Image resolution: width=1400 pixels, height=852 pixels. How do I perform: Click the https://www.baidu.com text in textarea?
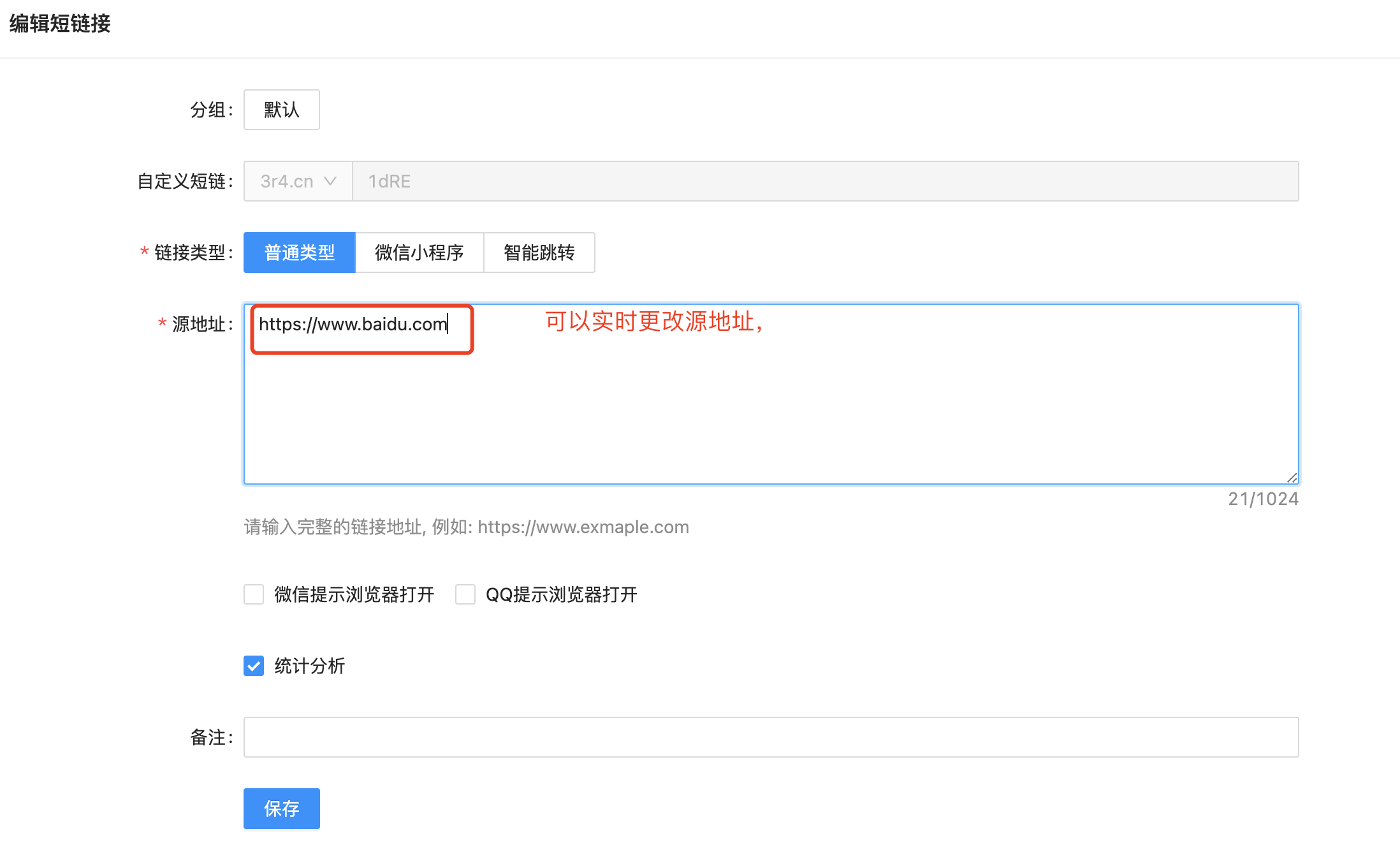point(353,325)
